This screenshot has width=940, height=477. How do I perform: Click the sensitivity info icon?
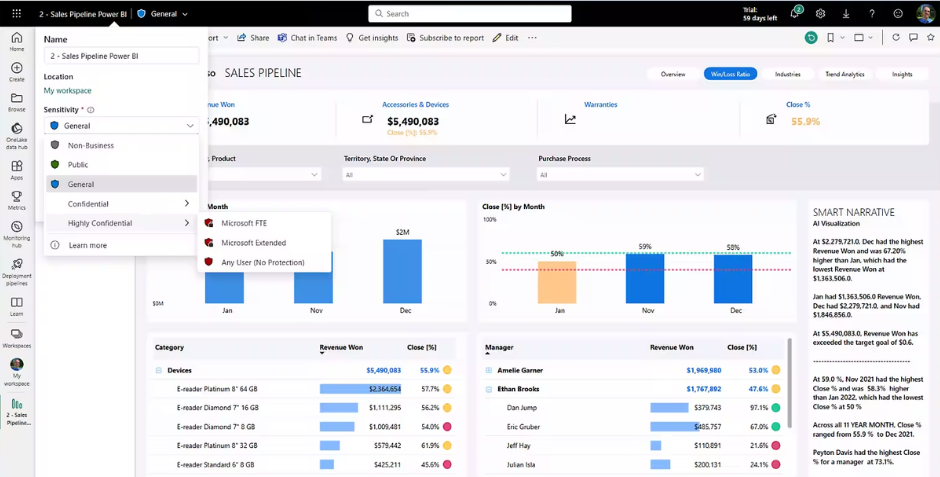(x=91, y=110)
